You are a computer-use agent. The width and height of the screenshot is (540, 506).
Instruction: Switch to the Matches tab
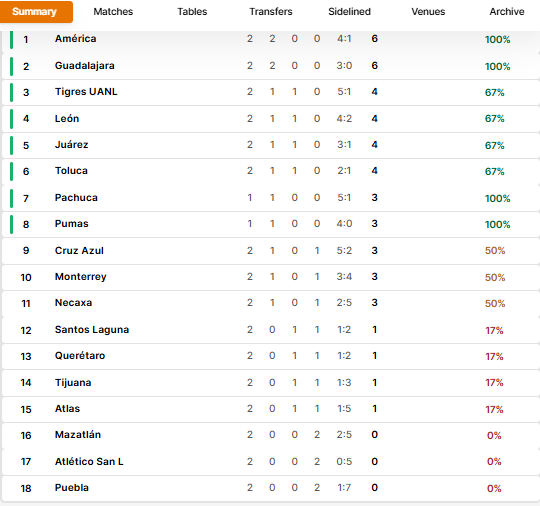(113, 12)
